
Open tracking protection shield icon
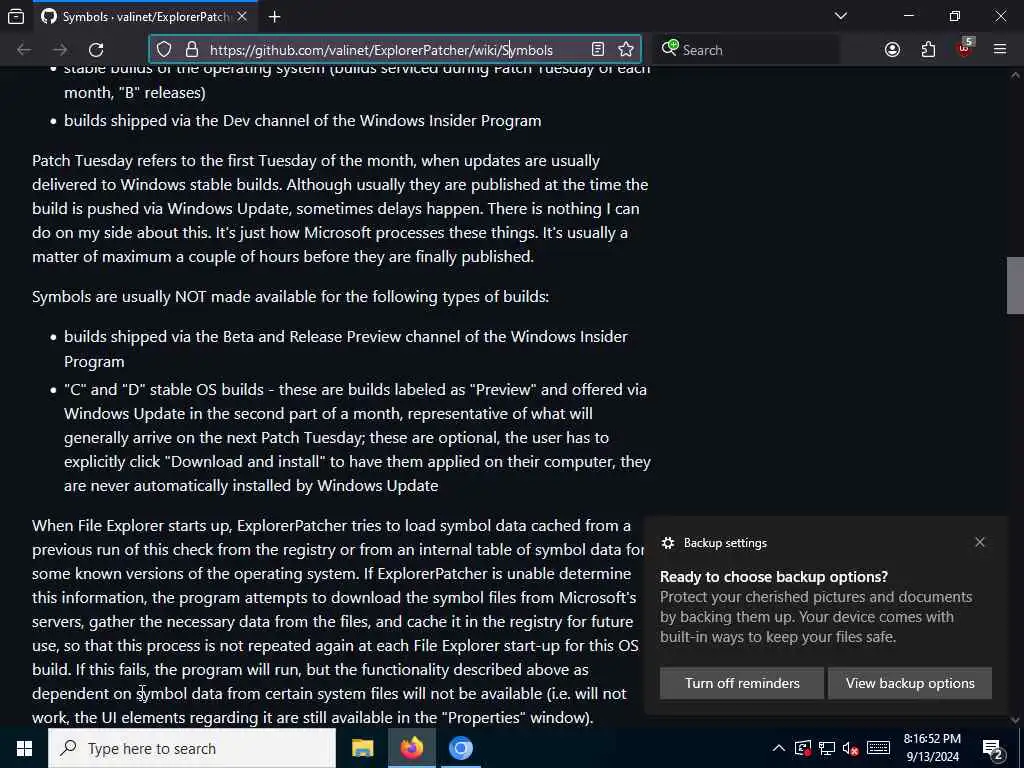point(164,50)
